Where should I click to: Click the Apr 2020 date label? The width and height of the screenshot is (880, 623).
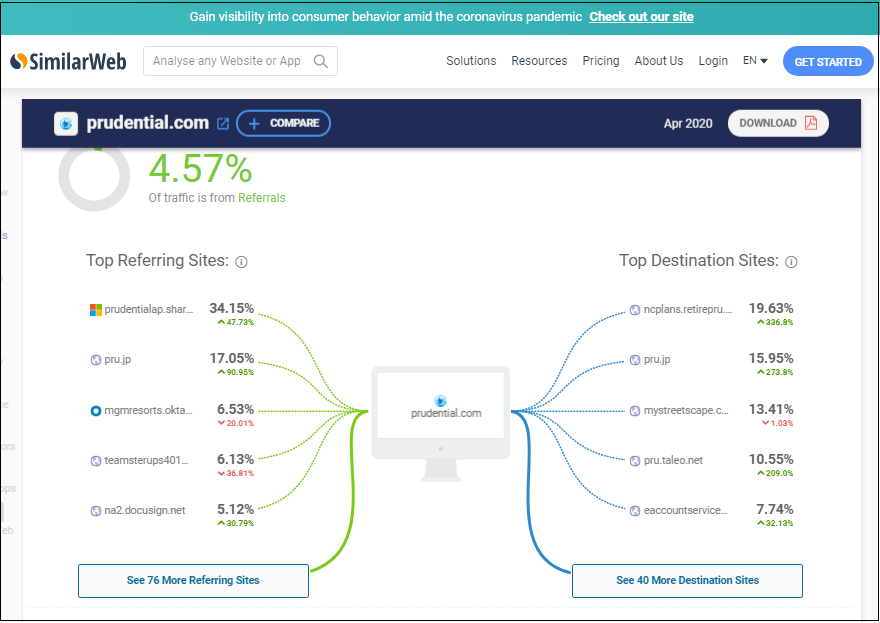[688, 123]
